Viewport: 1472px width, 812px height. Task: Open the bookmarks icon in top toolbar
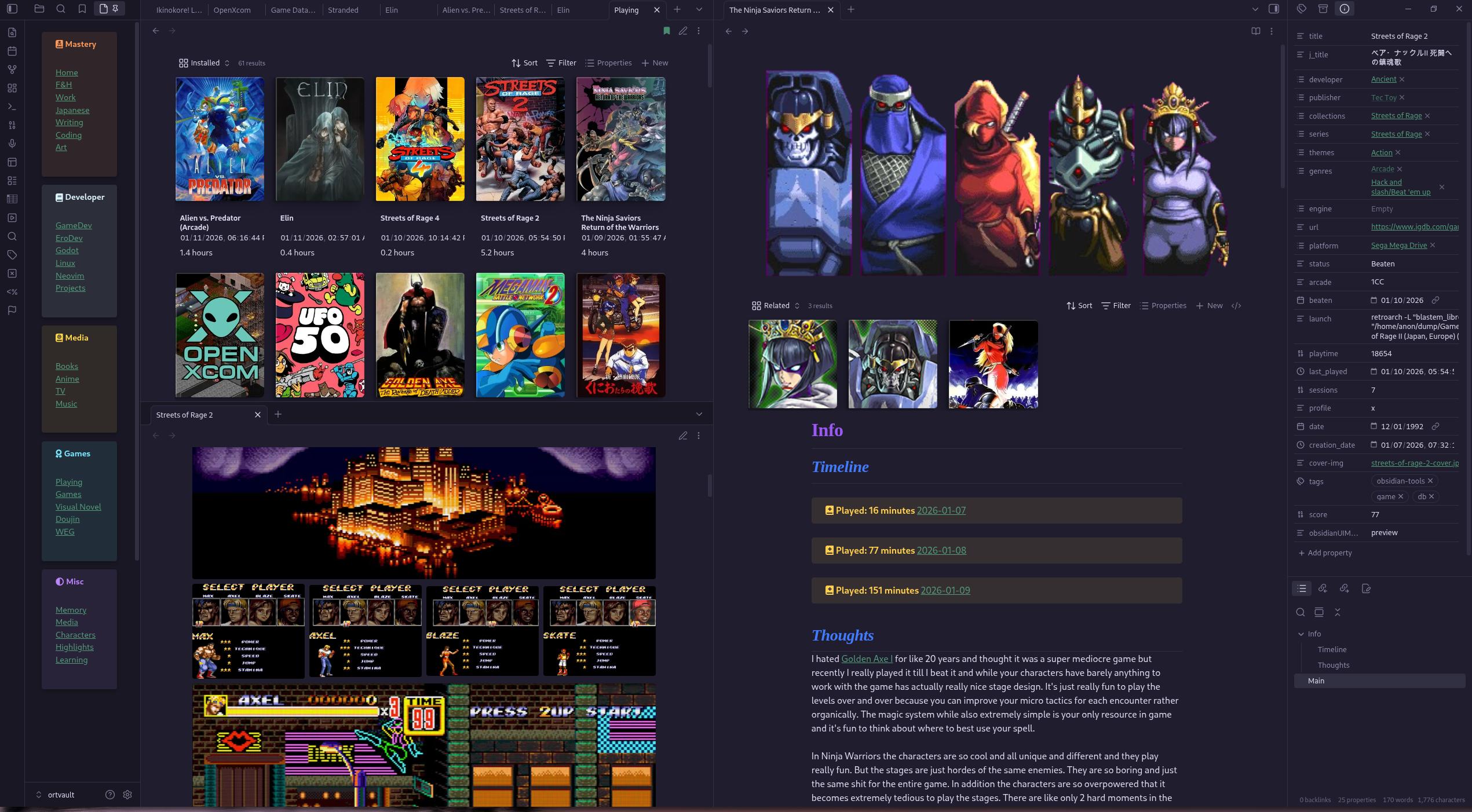pos(82,9)
